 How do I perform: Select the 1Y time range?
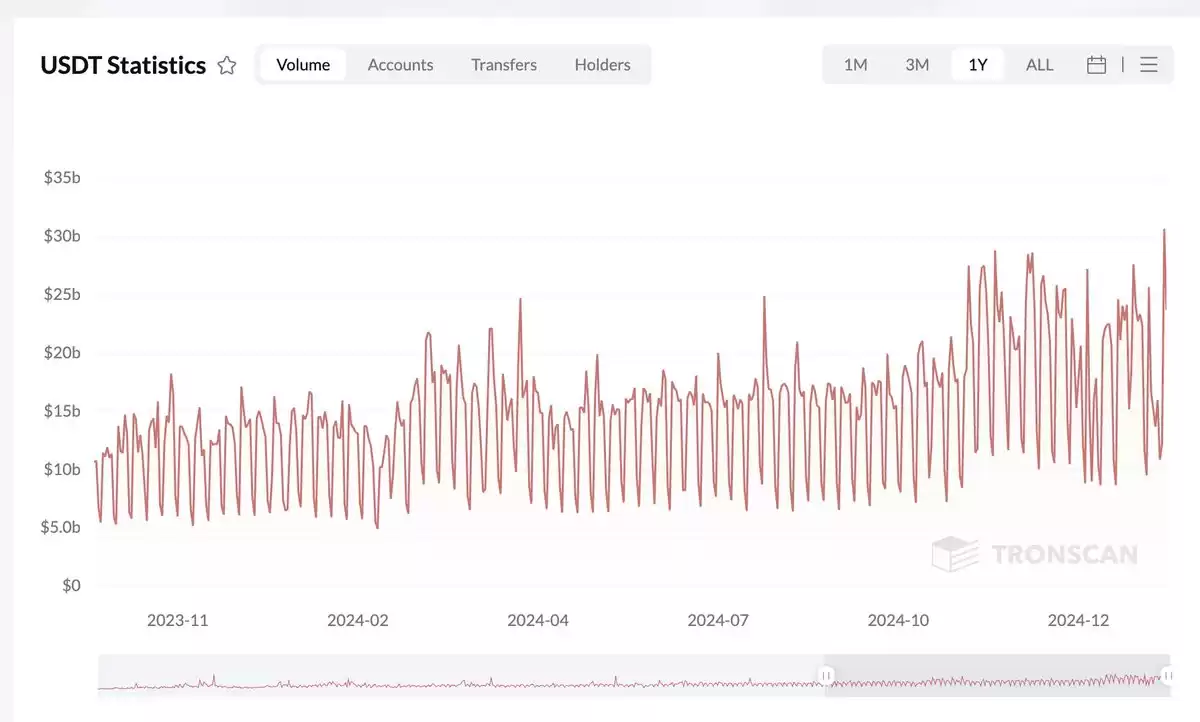978,65
